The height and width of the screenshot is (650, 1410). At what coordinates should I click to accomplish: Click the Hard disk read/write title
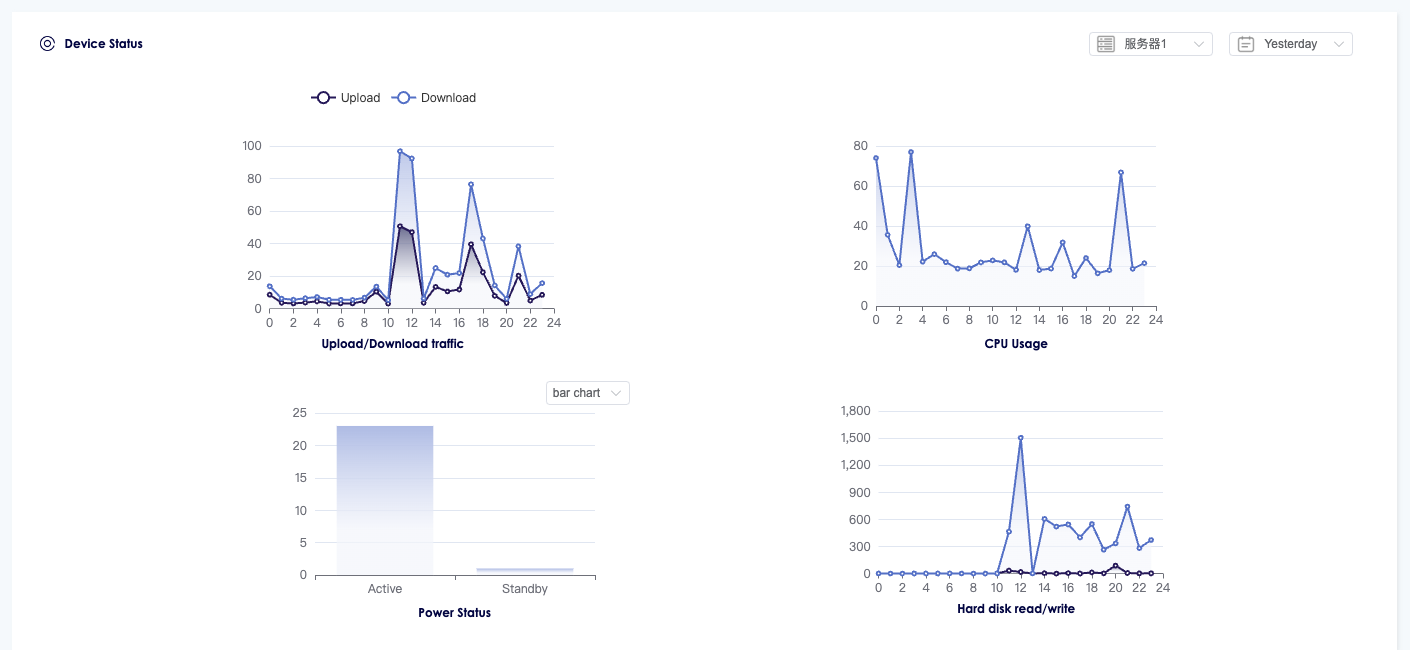point(1016,609)
